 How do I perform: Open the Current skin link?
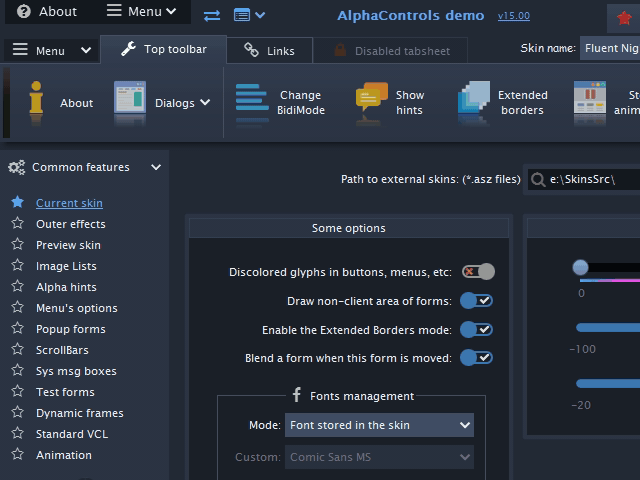[69, 203]
